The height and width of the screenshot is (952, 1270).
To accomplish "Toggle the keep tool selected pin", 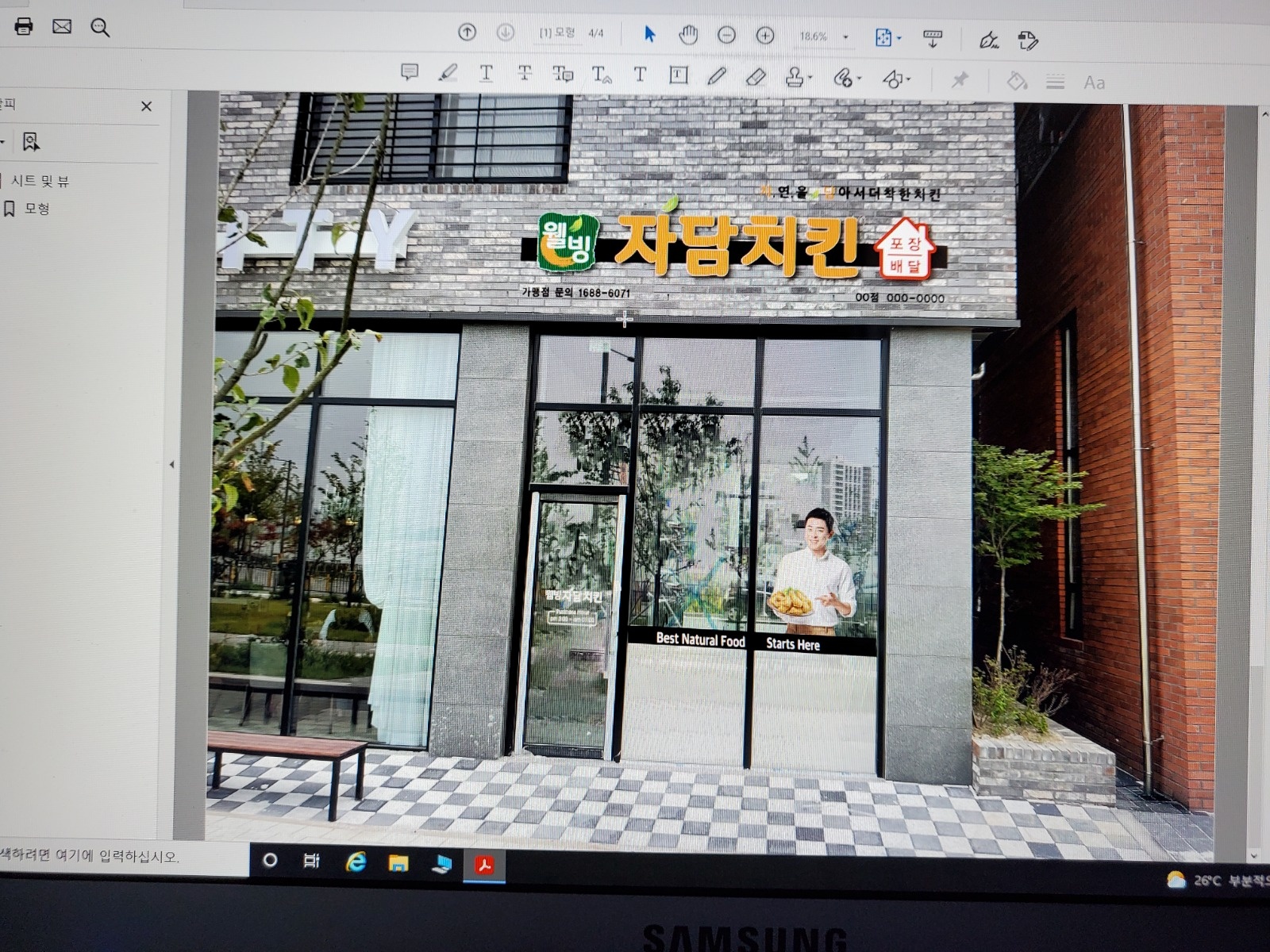I will pyautogui.click(x=960, y=79).
